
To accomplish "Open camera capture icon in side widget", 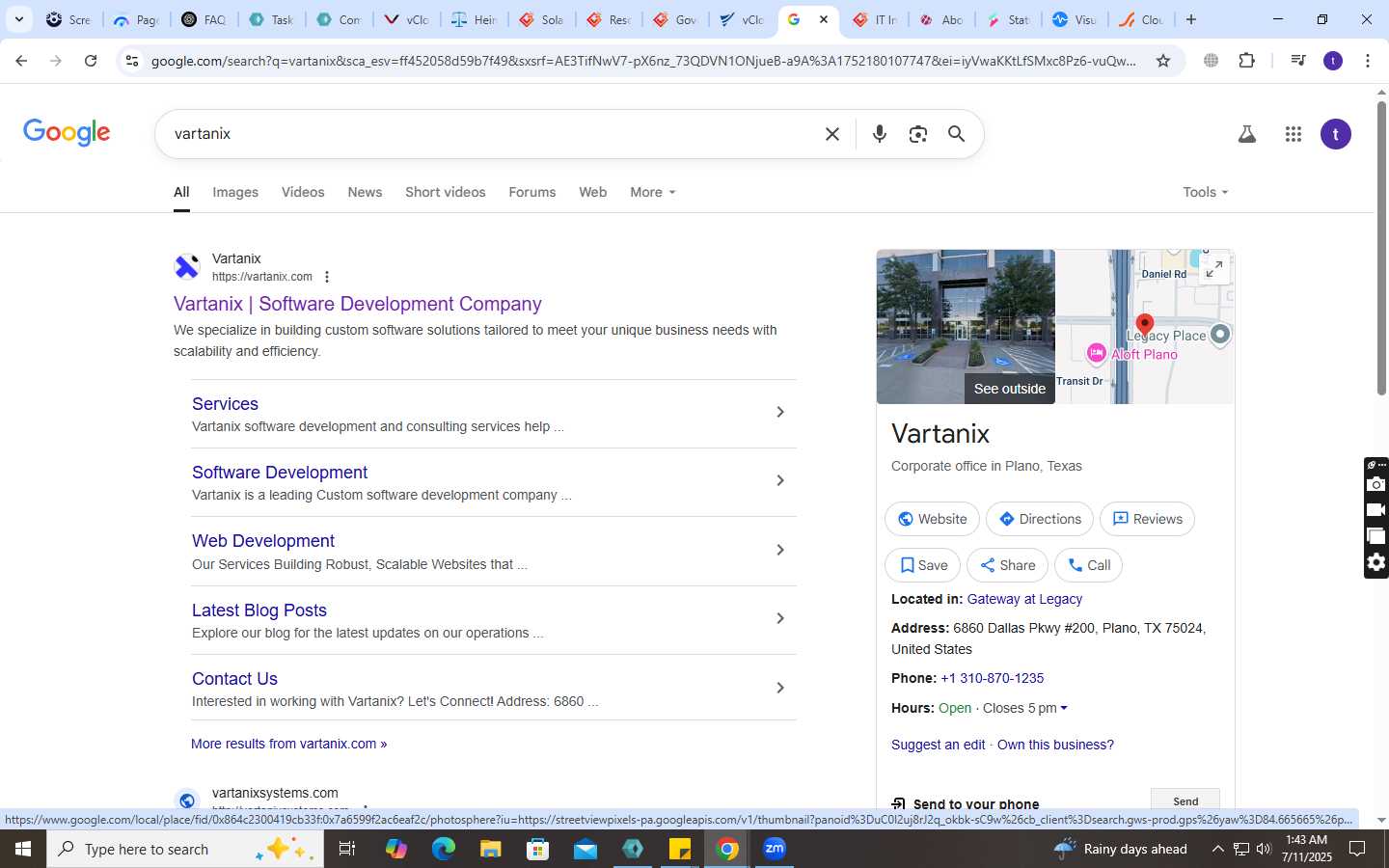I will point(1376,484).
